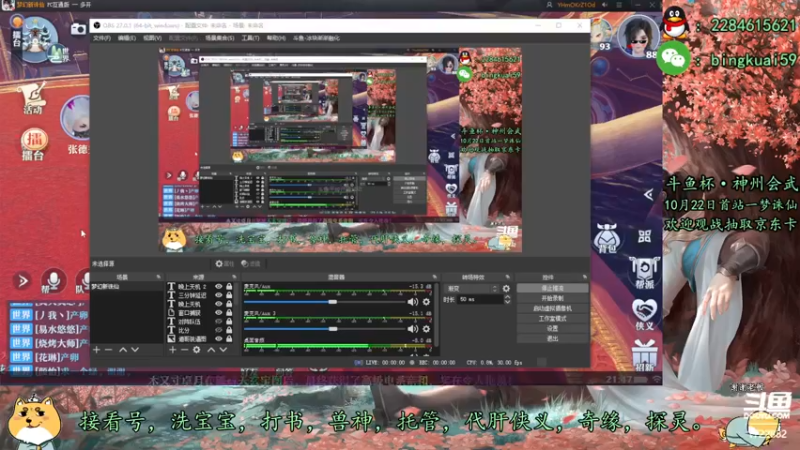Remove the selected source with the minus under 来源

tap(184, 350)
